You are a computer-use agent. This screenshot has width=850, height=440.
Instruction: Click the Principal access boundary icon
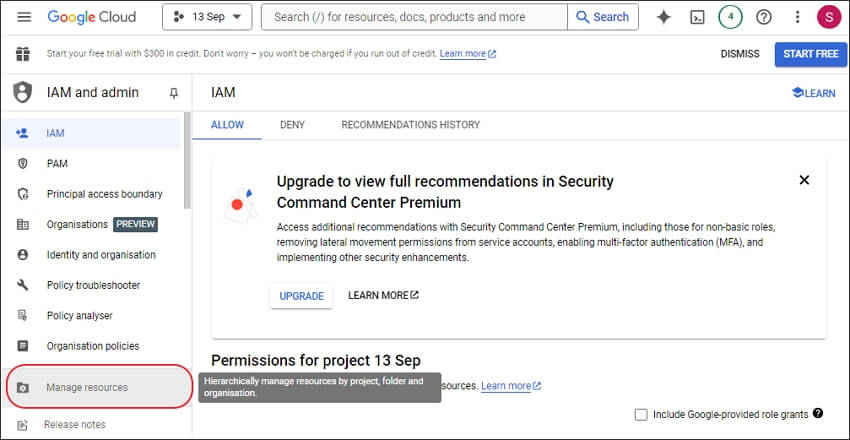(x=22, y=194)
